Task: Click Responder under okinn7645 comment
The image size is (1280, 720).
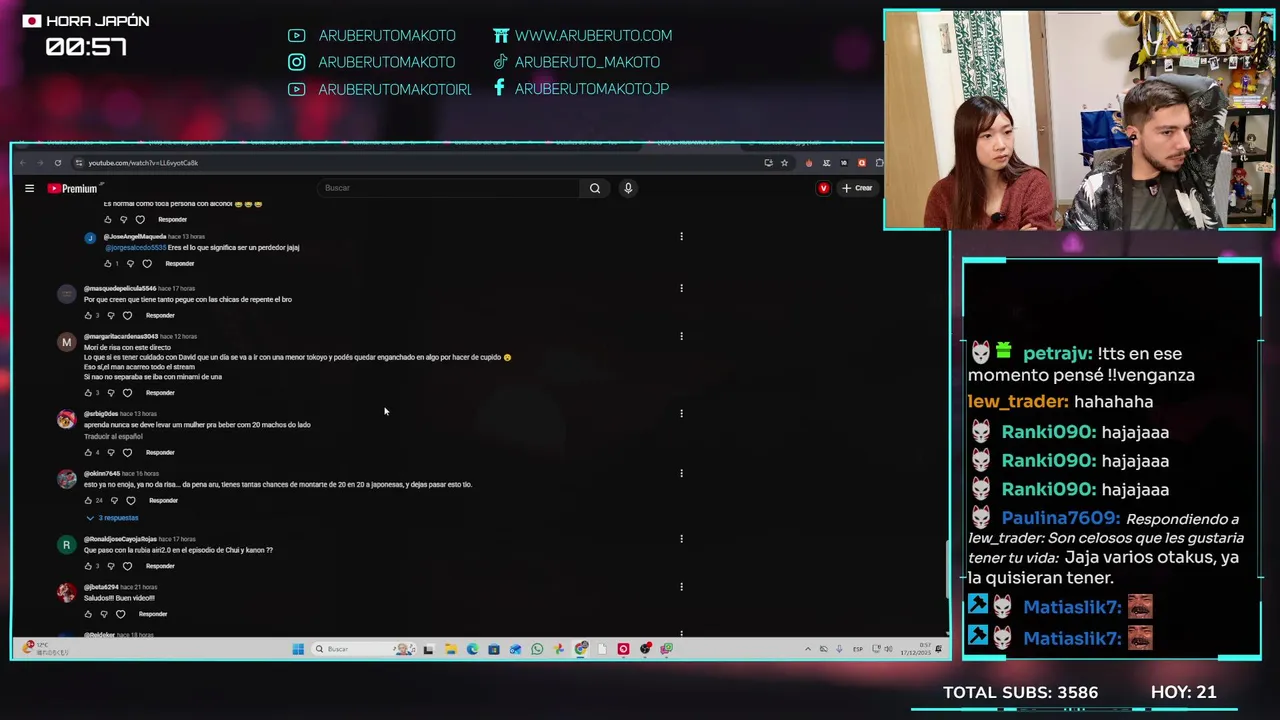Action: click(163, 501)
